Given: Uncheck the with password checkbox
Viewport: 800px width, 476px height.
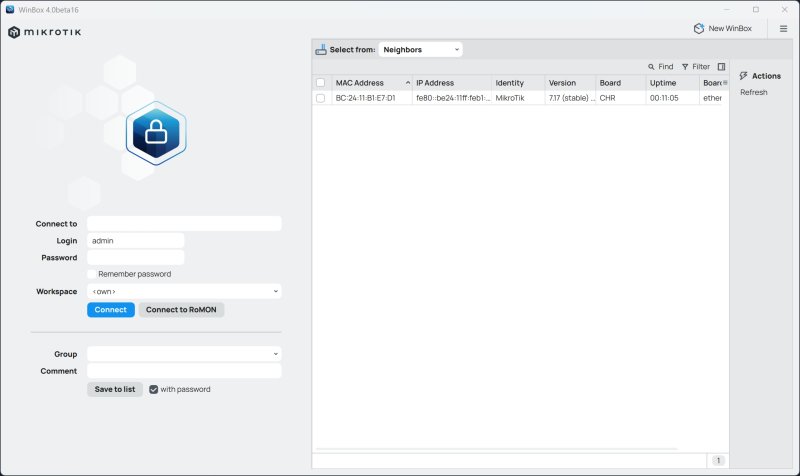Looking at the screenshot, I should pyautogui.click(x=153, y=389).
